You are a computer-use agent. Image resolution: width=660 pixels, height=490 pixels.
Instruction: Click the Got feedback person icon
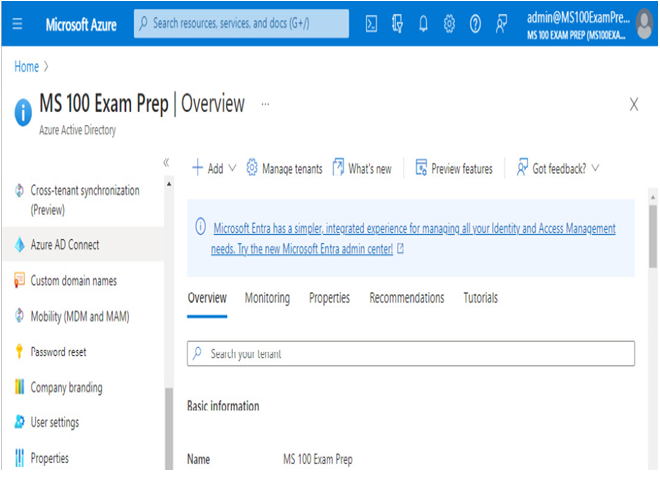pos(522,167)
